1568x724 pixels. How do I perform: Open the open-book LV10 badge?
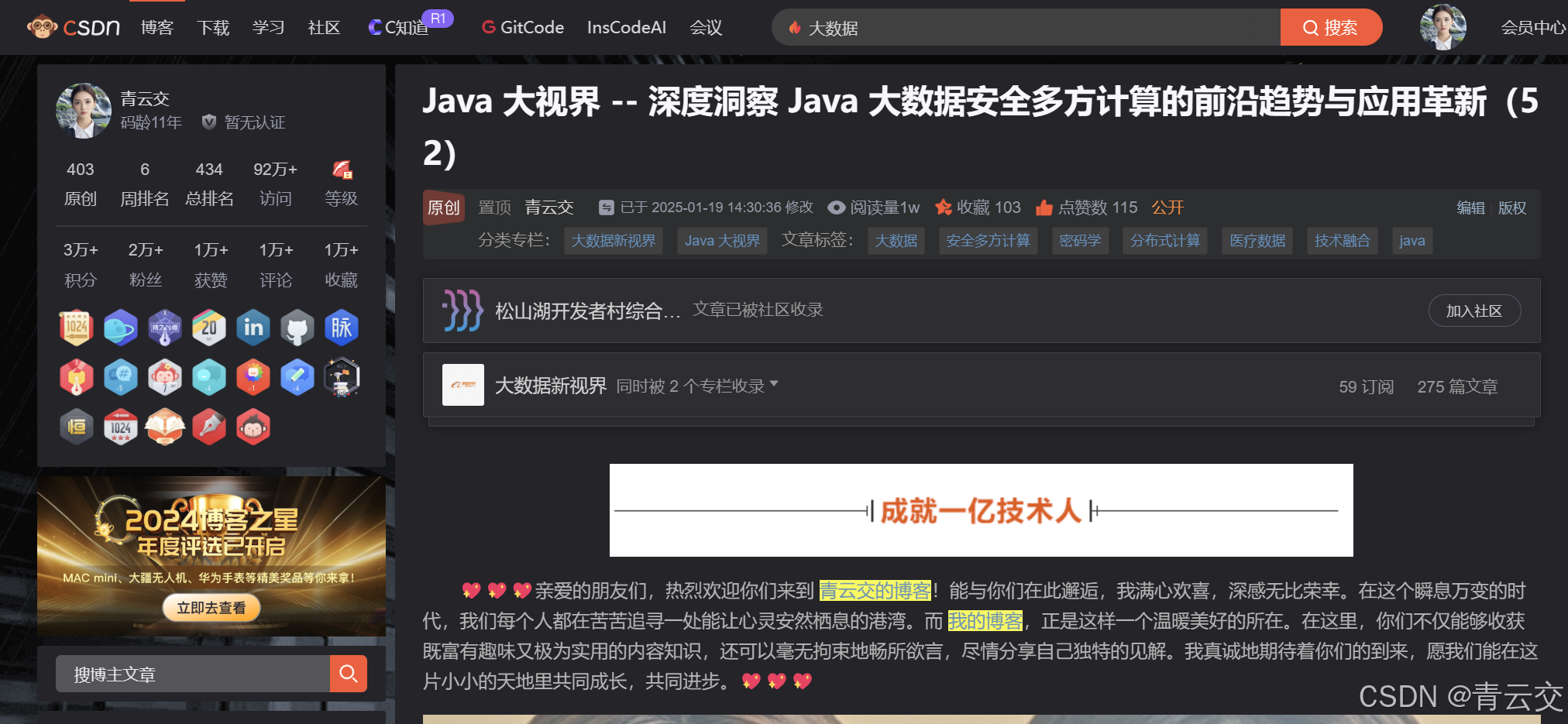(x=165, y=427)
